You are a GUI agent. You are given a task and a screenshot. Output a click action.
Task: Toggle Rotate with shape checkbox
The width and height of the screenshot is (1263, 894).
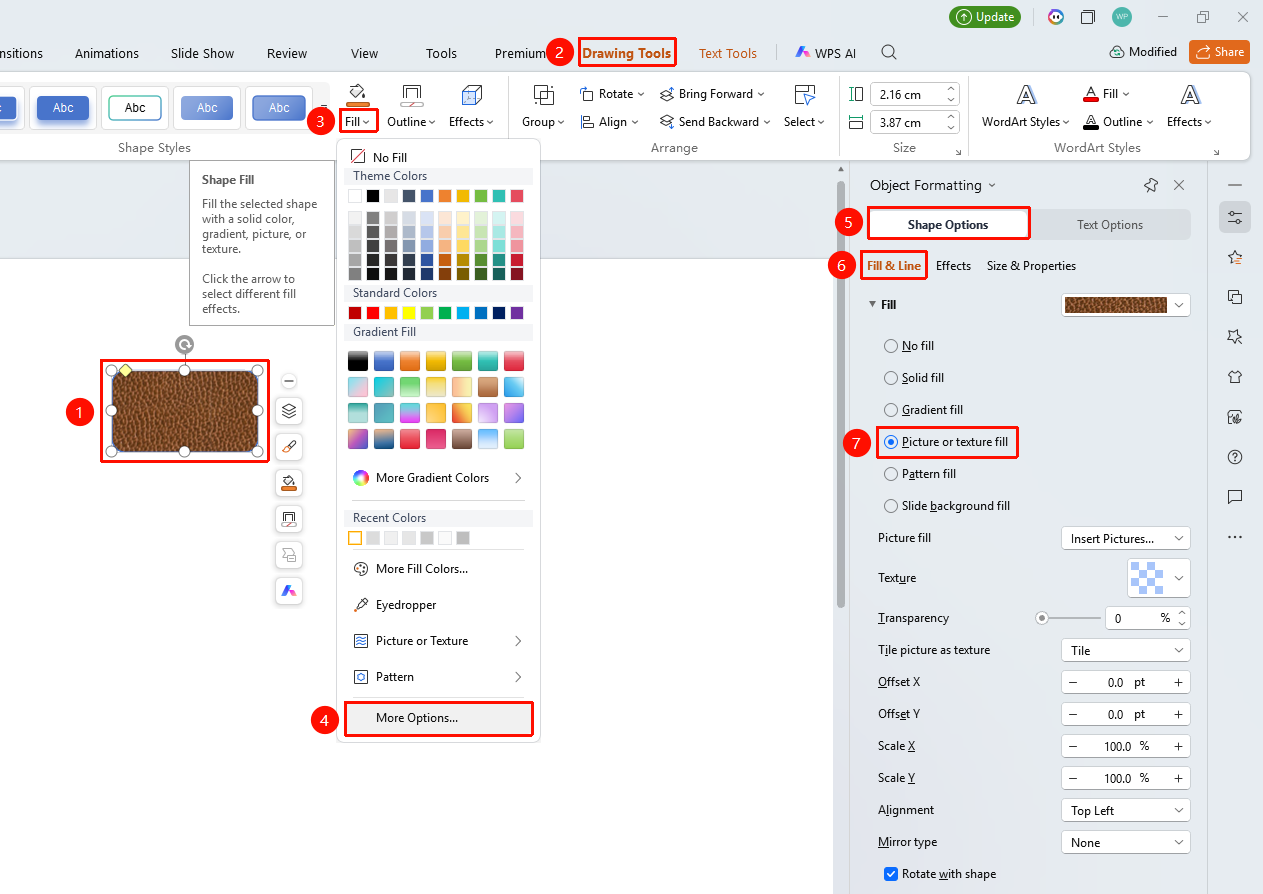[891, 874]
